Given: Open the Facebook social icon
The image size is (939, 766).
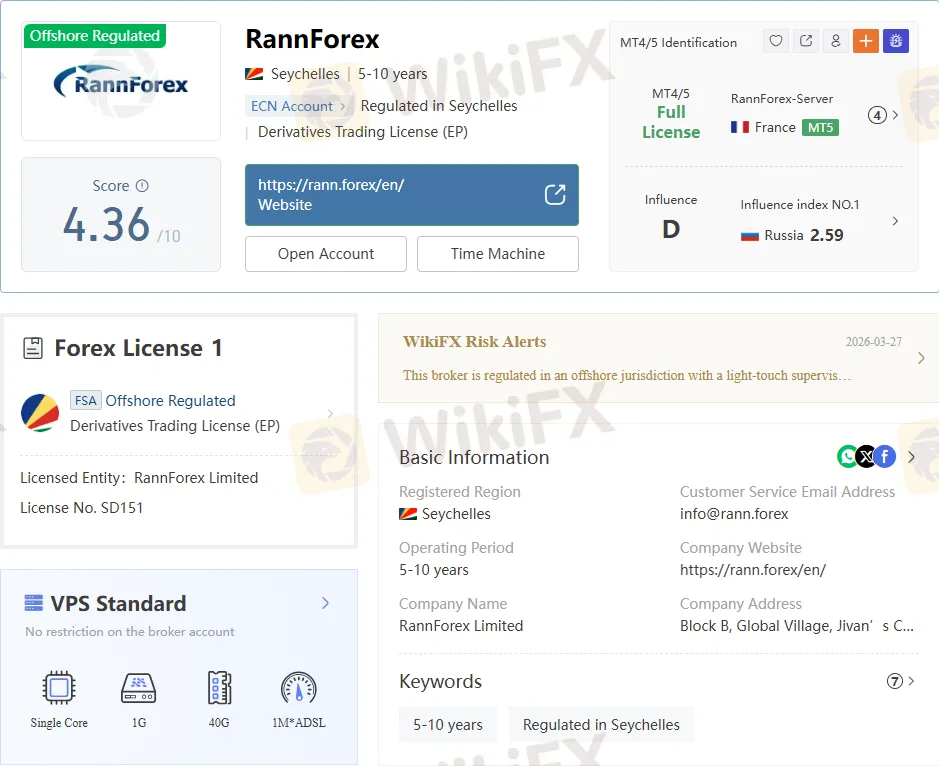Looking at the screenshot, I should [884, 457].
